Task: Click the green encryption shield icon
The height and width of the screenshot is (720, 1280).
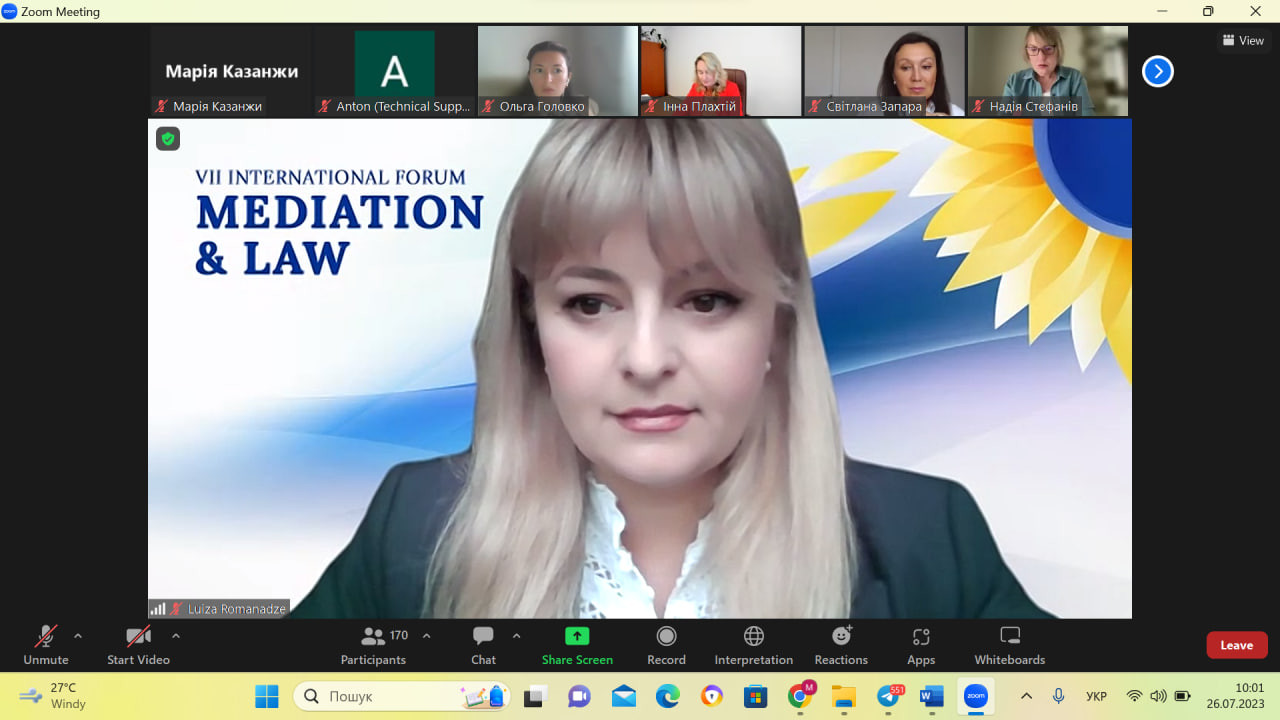Action: [168, 139]
